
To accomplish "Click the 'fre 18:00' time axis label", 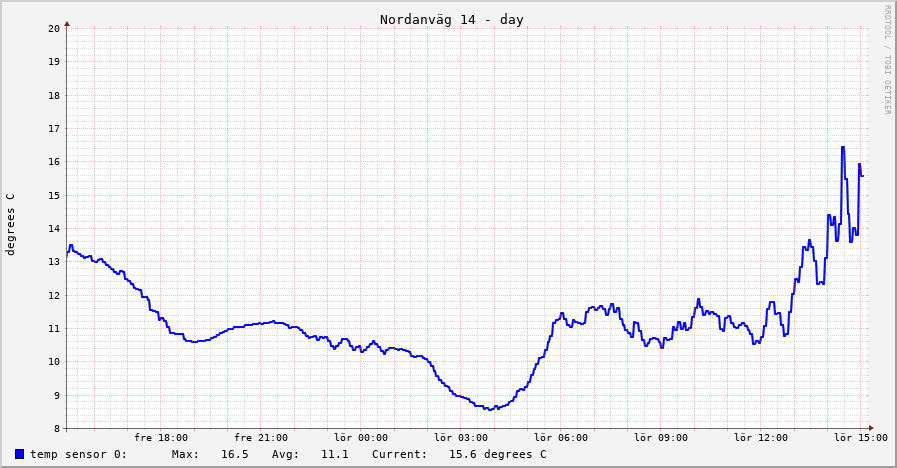I will point(161,438).
